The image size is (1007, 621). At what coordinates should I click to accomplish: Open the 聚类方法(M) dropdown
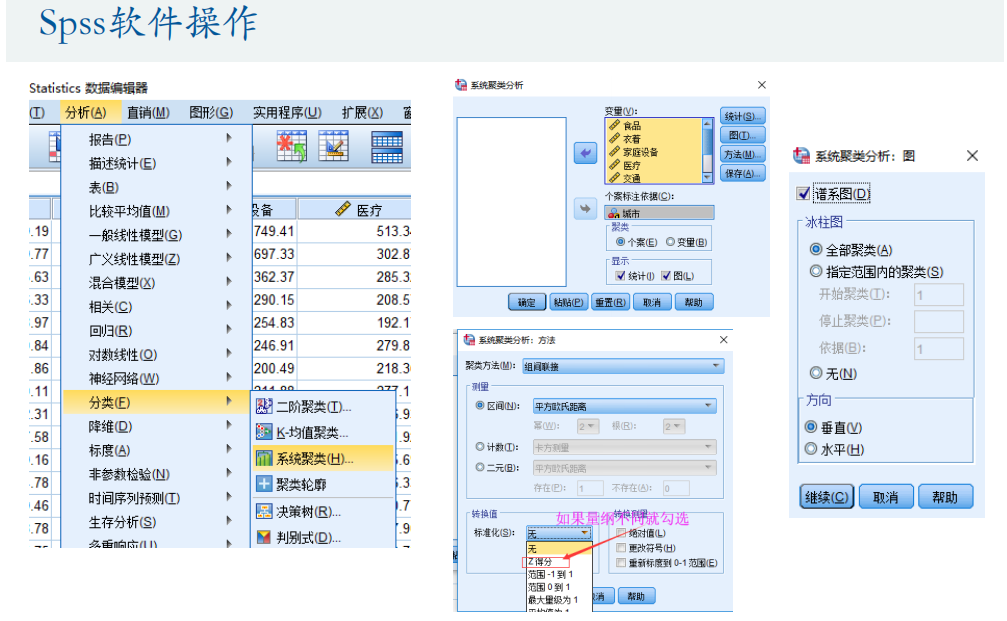coord(623,366)
